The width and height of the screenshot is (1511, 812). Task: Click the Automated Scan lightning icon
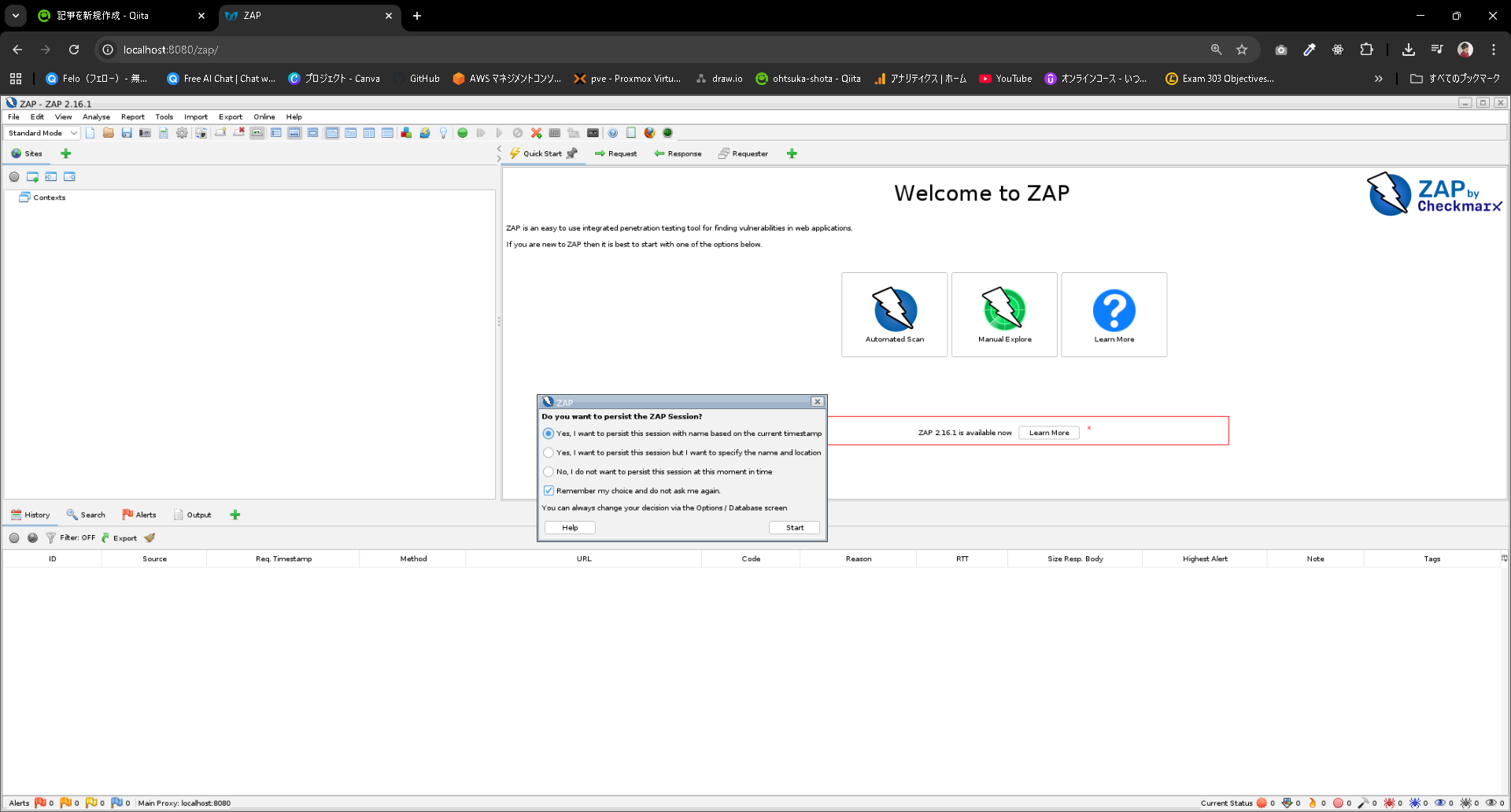pos(895,315)
